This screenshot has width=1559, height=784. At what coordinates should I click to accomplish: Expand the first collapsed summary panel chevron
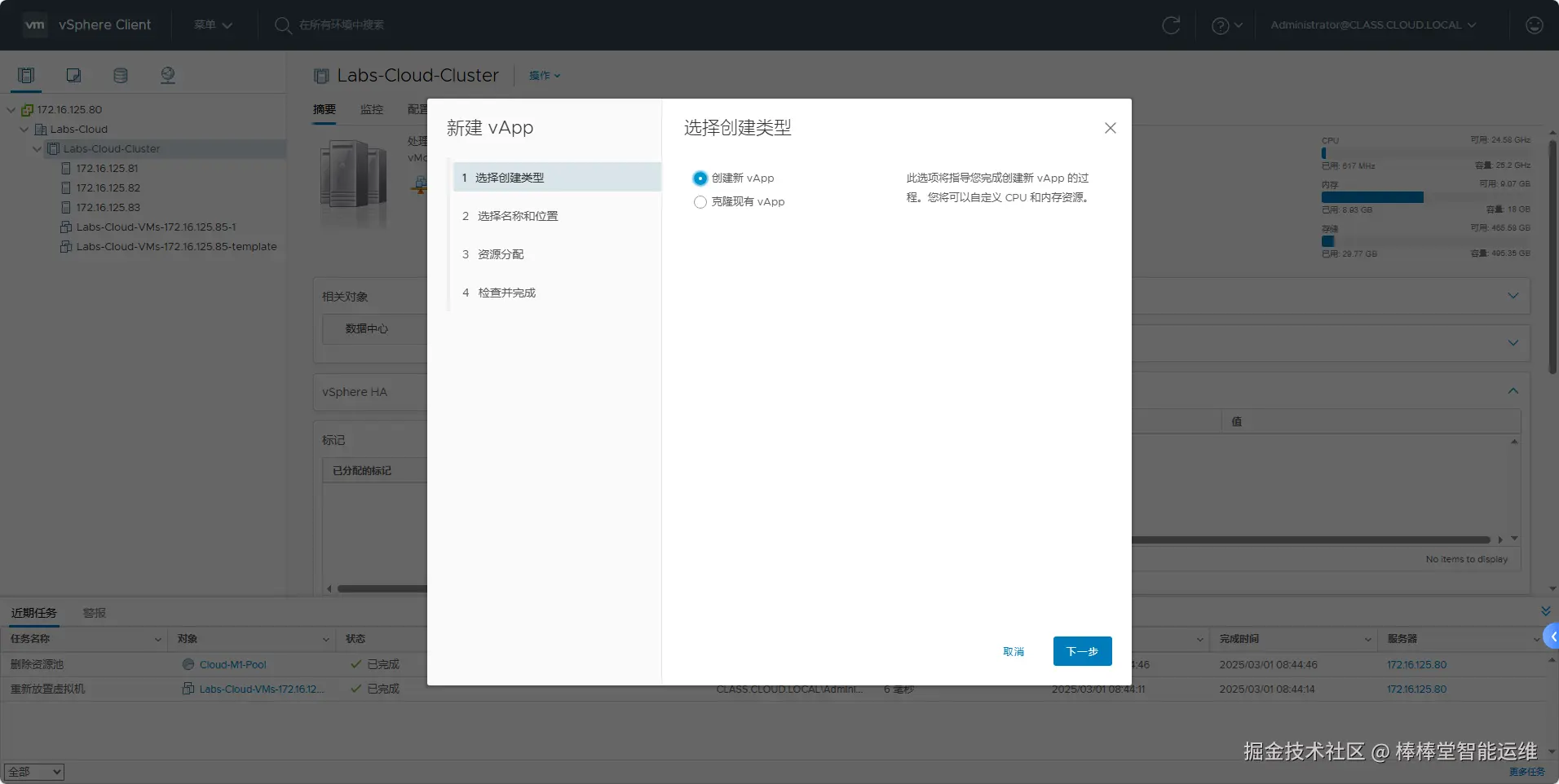(x=1513, y=296)
